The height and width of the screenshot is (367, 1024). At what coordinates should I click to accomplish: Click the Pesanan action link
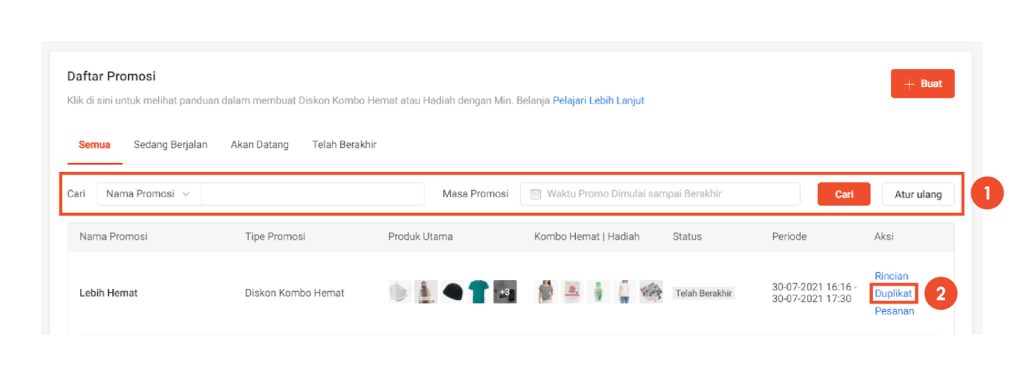(894, 311)
